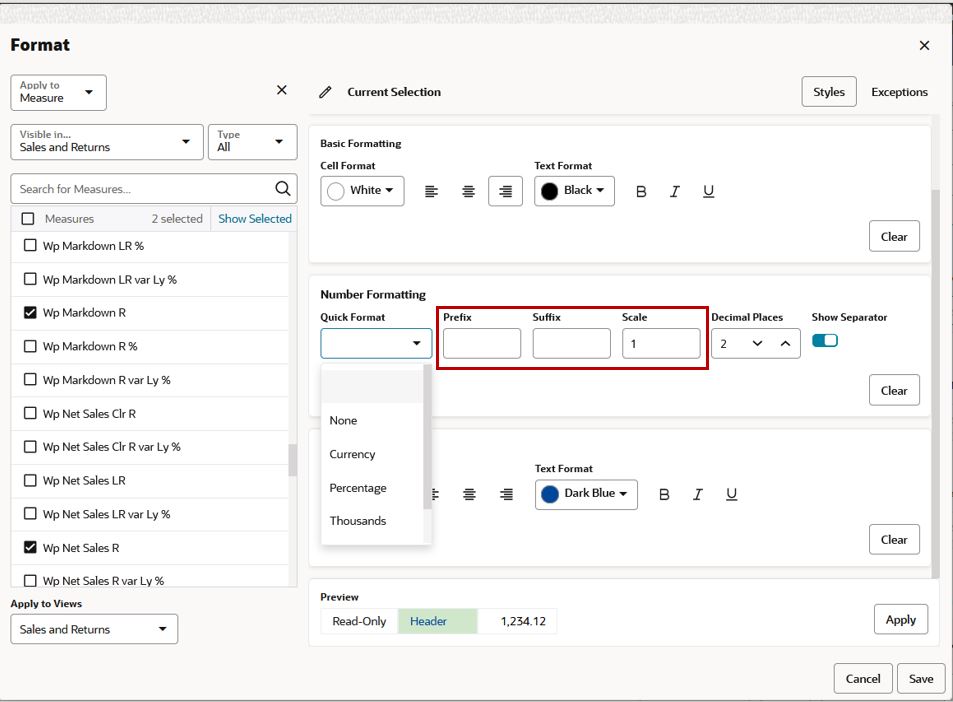Center align cell in Basic Formatting
Screen dimensions: 953x702
click(468, 191)
